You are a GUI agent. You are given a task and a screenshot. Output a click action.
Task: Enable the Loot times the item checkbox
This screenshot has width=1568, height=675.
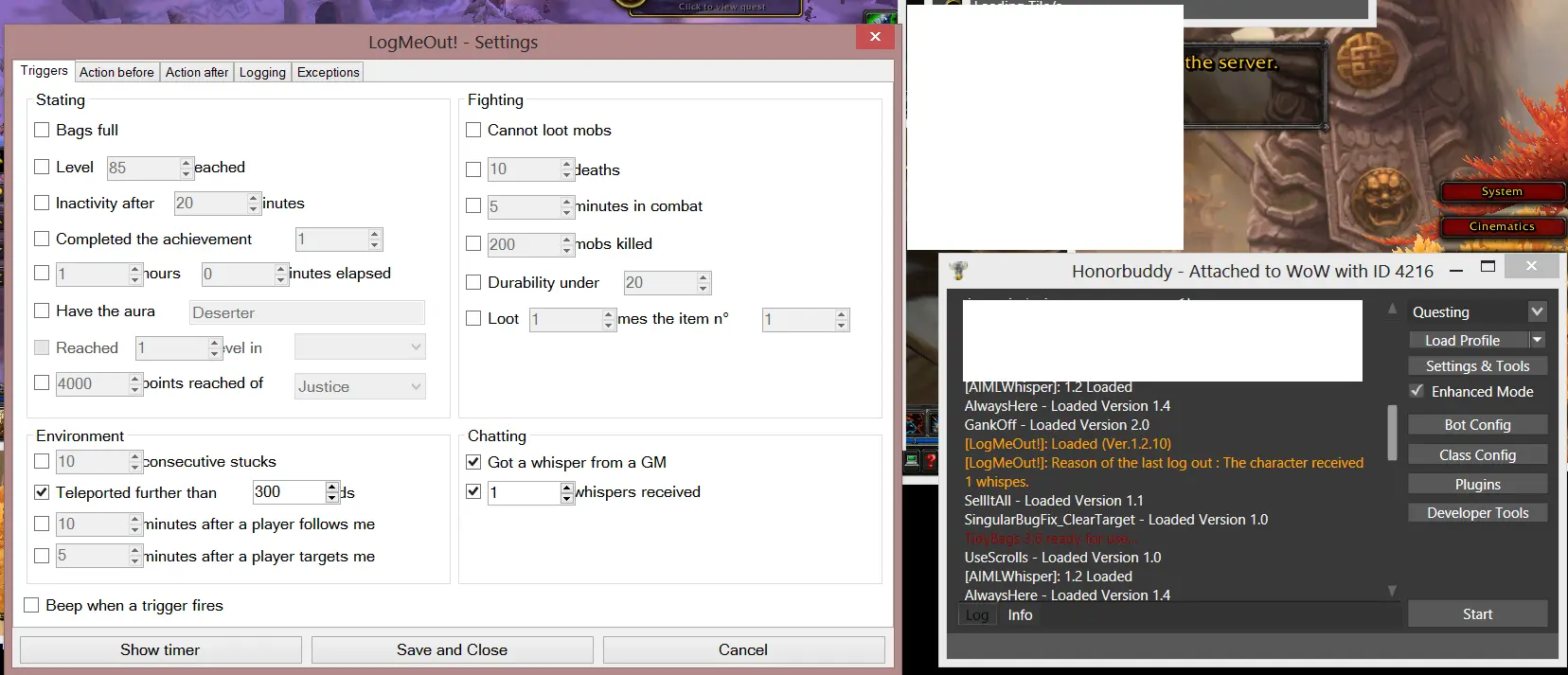pyautogui.click(x=473, y=318)
